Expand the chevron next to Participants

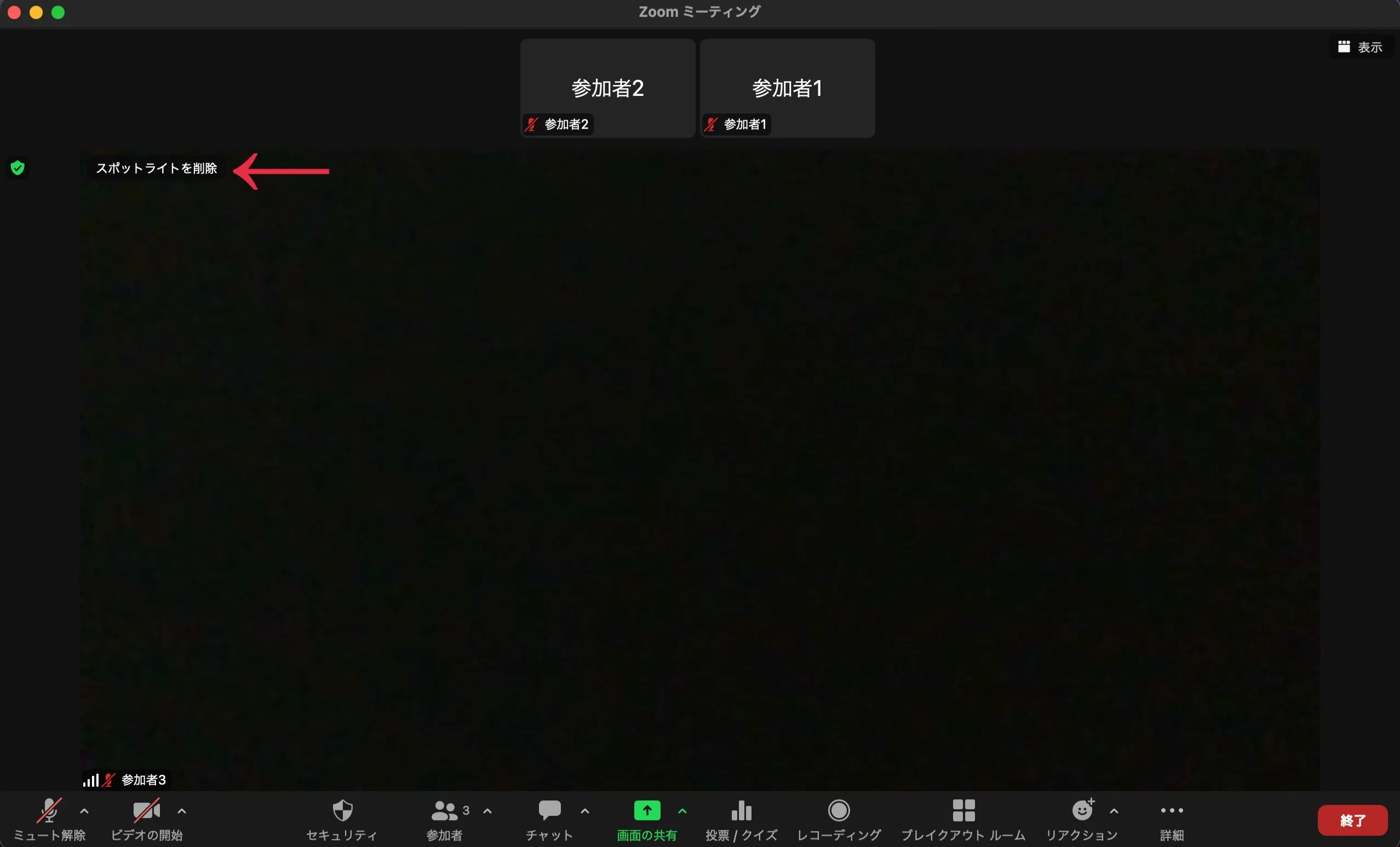(487, 811)
